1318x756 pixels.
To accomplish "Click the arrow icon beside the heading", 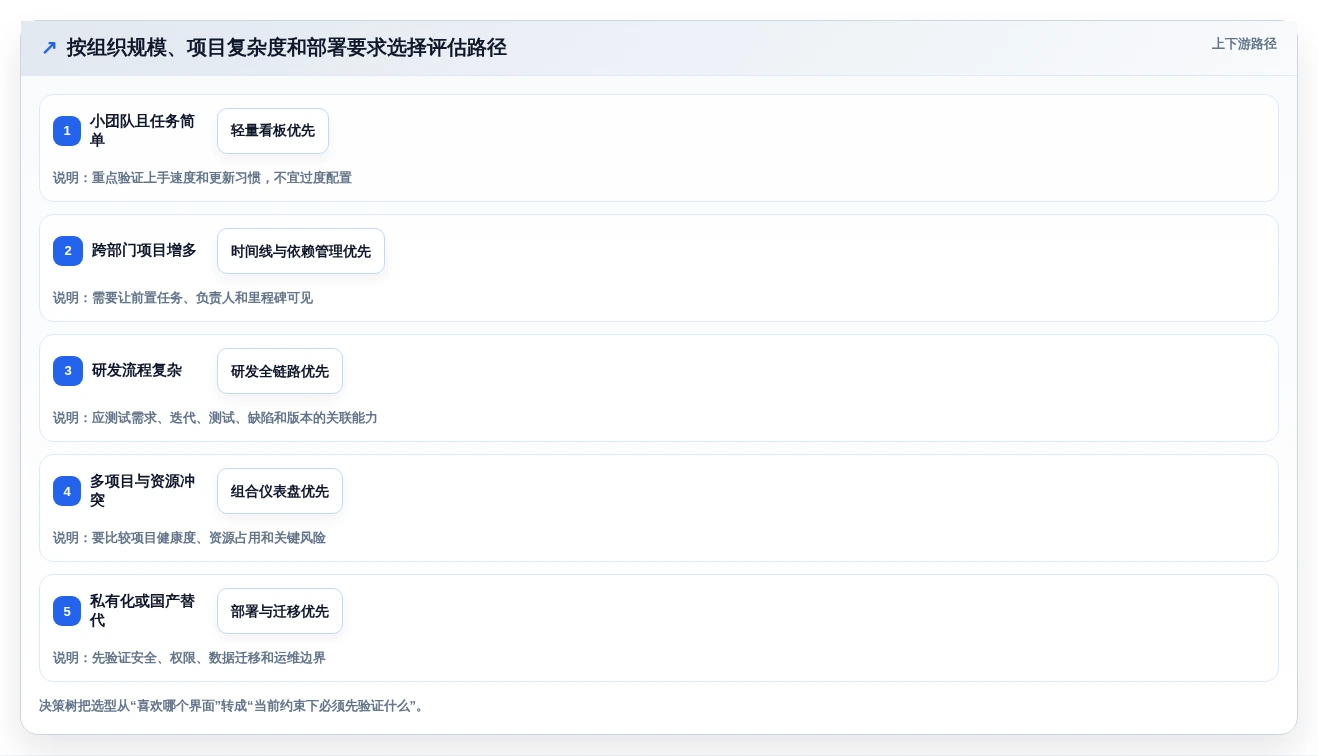I will click(49, 47).
